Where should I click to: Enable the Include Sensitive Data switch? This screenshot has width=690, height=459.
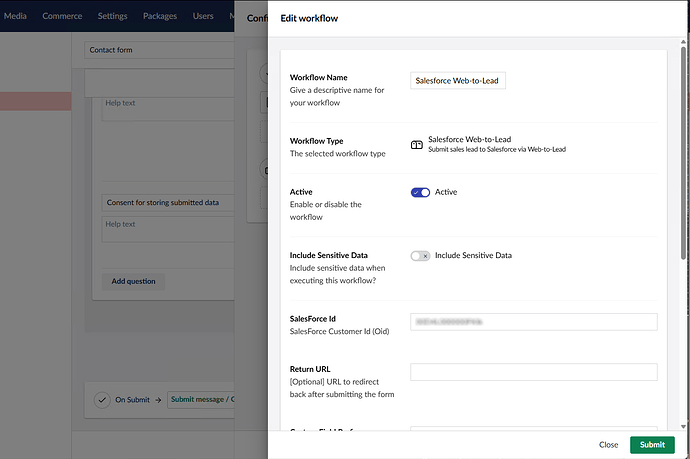[x=420, y=256]
